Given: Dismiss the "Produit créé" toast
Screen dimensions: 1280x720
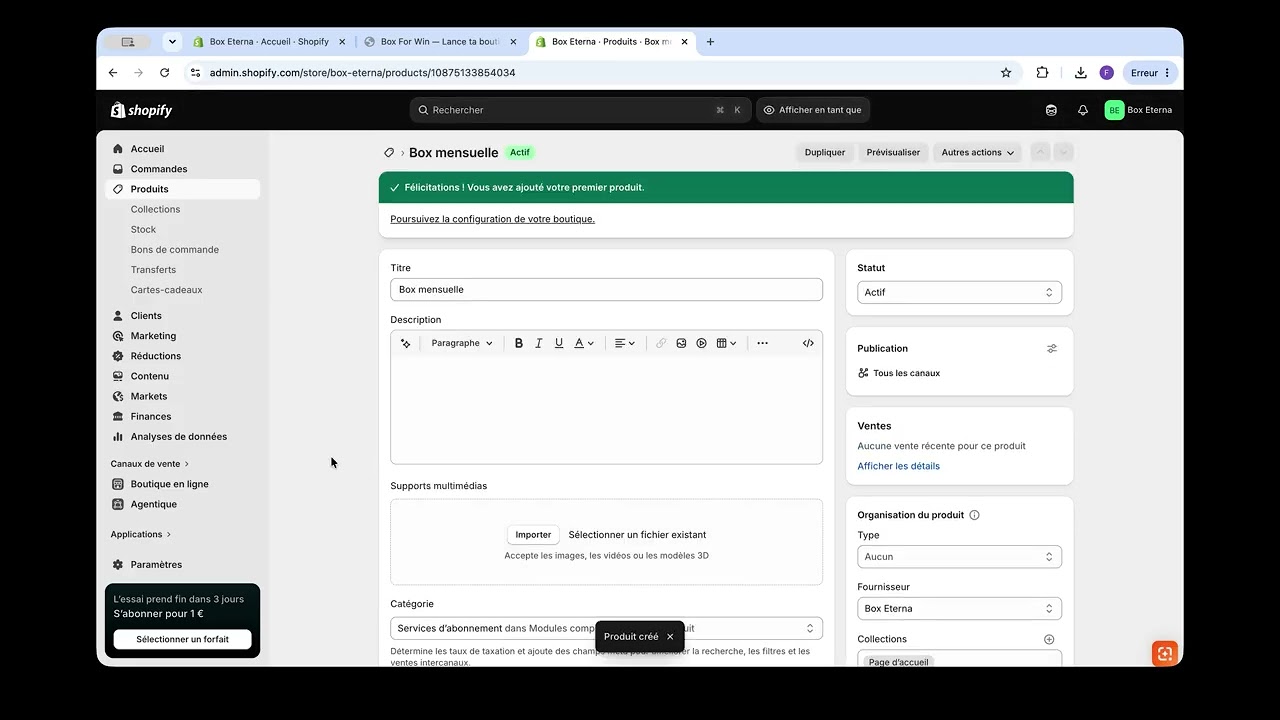Looking at the screenshot, I should point(670,637).
